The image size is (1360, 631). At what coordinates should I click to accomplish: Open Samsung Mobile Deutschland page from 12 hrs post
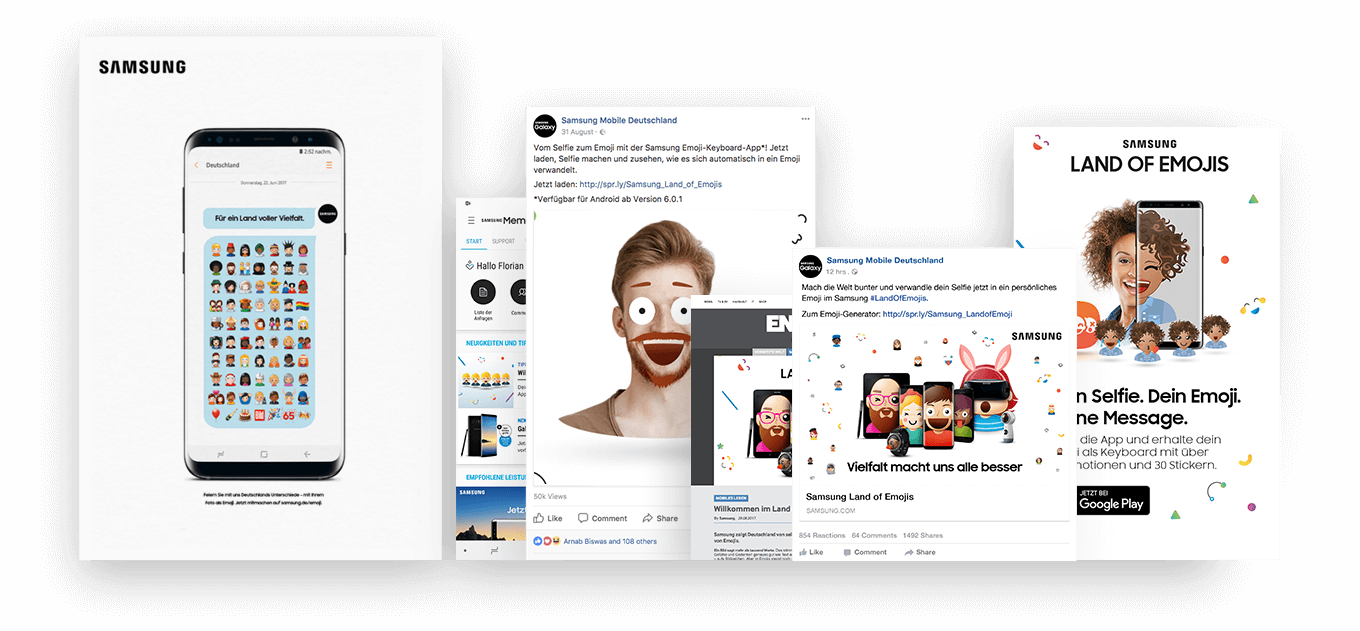pos(885,260)
